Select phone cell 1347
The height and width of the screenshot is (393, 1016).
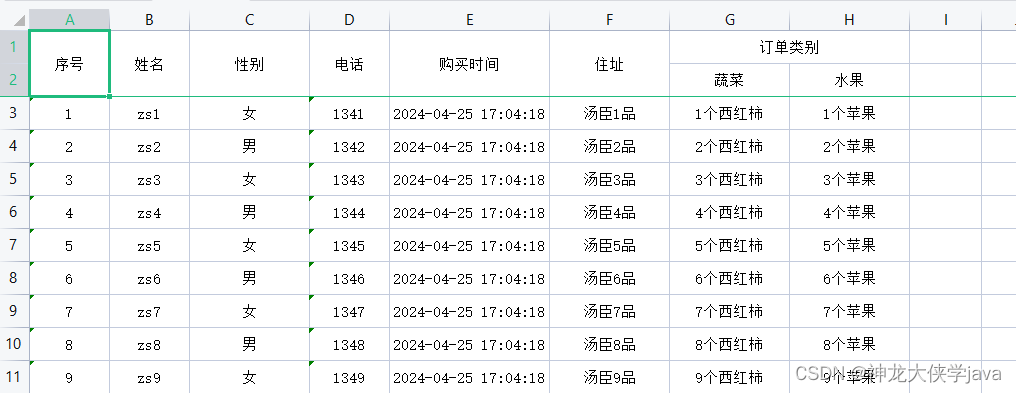click(x=349, y=312)
